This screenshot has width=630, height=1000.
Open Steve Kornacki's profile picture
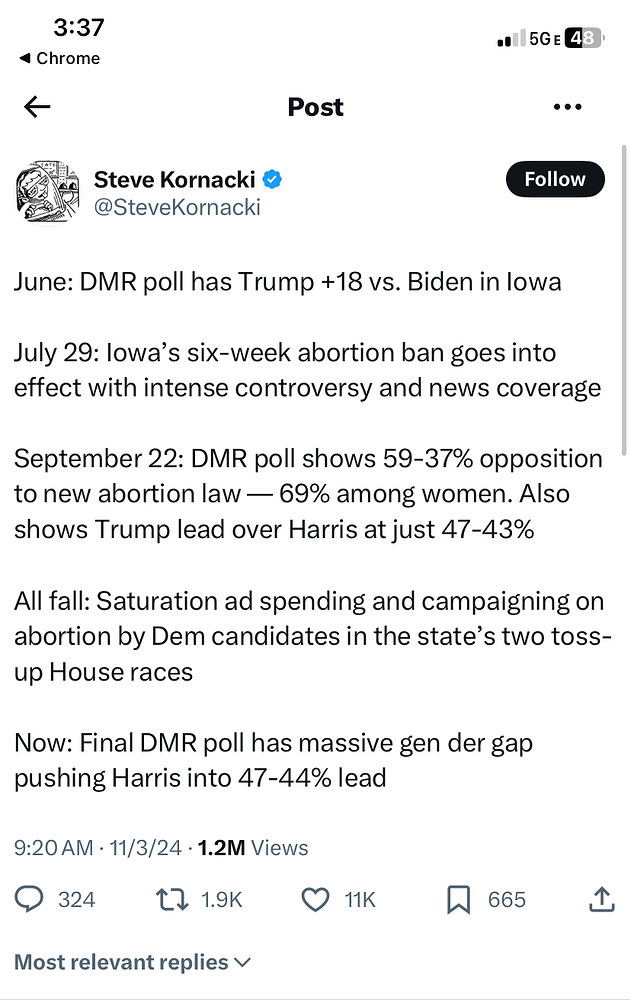pos(47,190)
